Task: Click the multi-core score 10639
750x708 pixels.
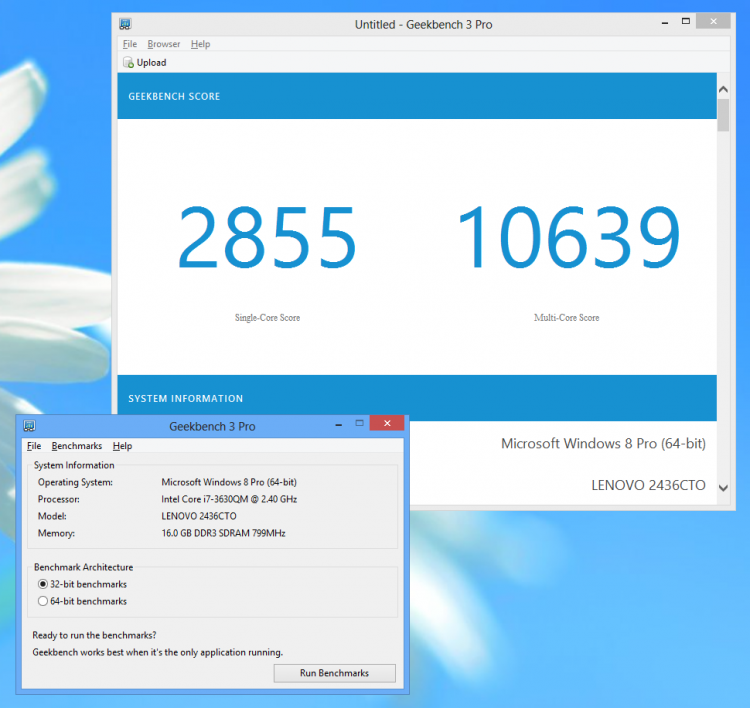Action: point(568,237)
